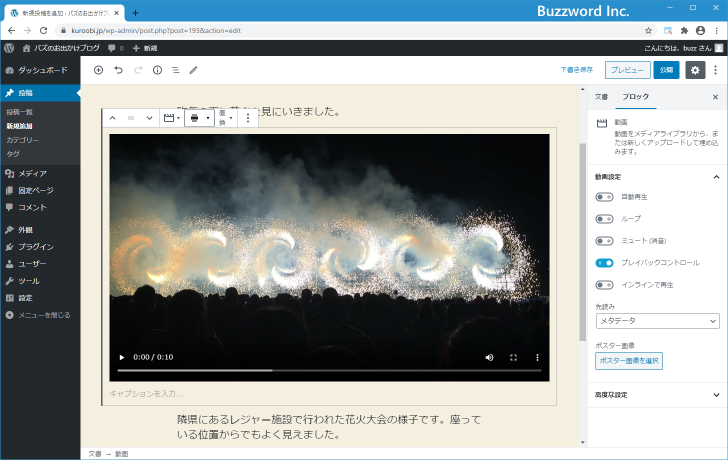Play the fireworks video

(x=122, y=357)
